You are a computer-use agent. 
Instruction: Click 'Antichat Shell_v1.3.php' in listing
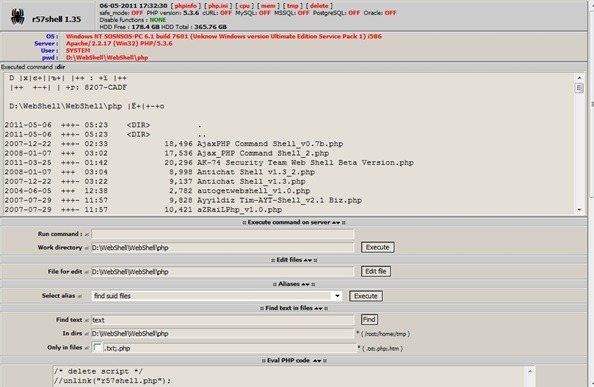(x=251, y=182)
